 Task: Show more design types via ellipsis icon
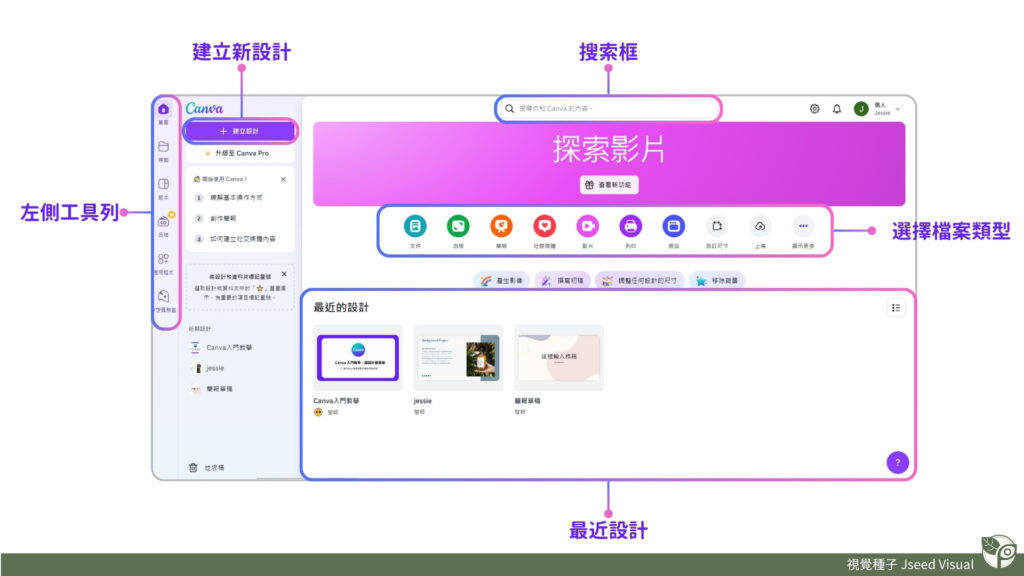coord(803,226)
